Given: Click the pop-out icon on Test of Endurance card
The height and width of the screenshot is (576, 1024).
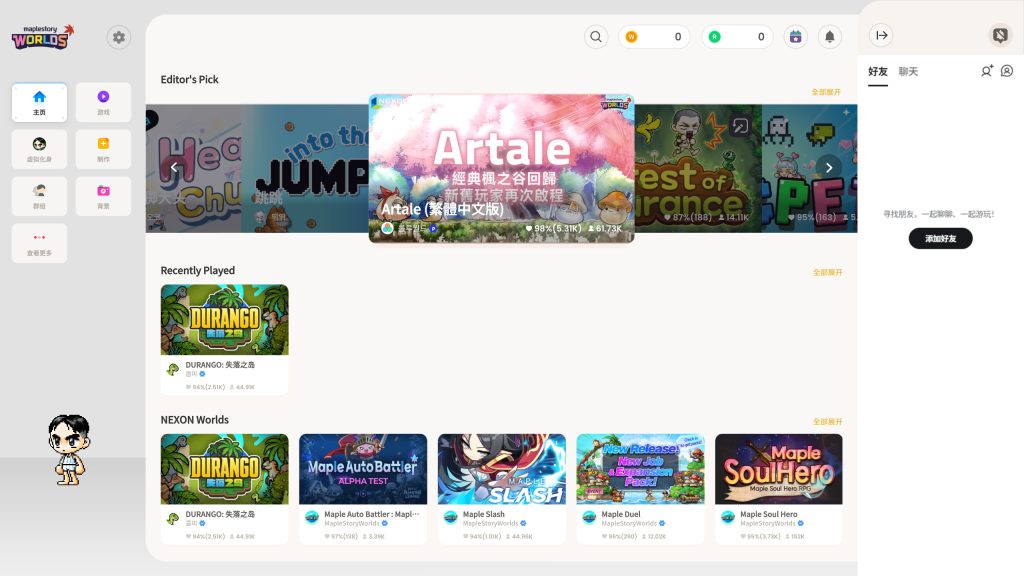Looking at the screenshot, I should [740, 125].
